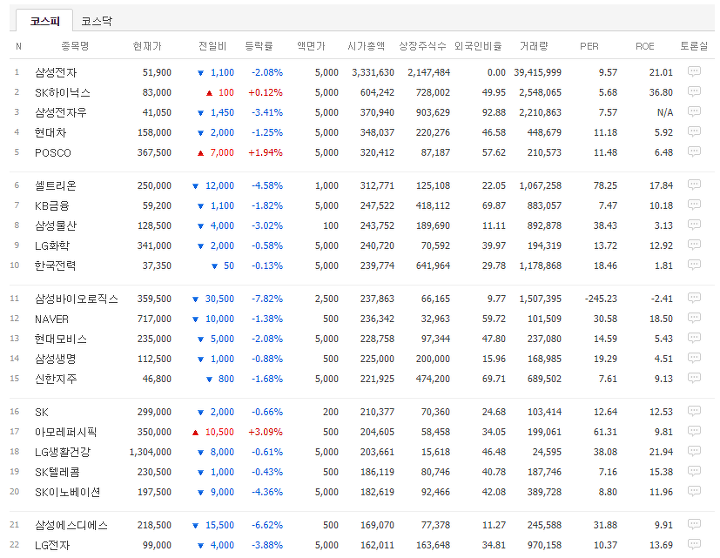Open the KB금융 stock link
Image resolution: width=720 pixels, height=558 pixels.
[x=52, y=206]
